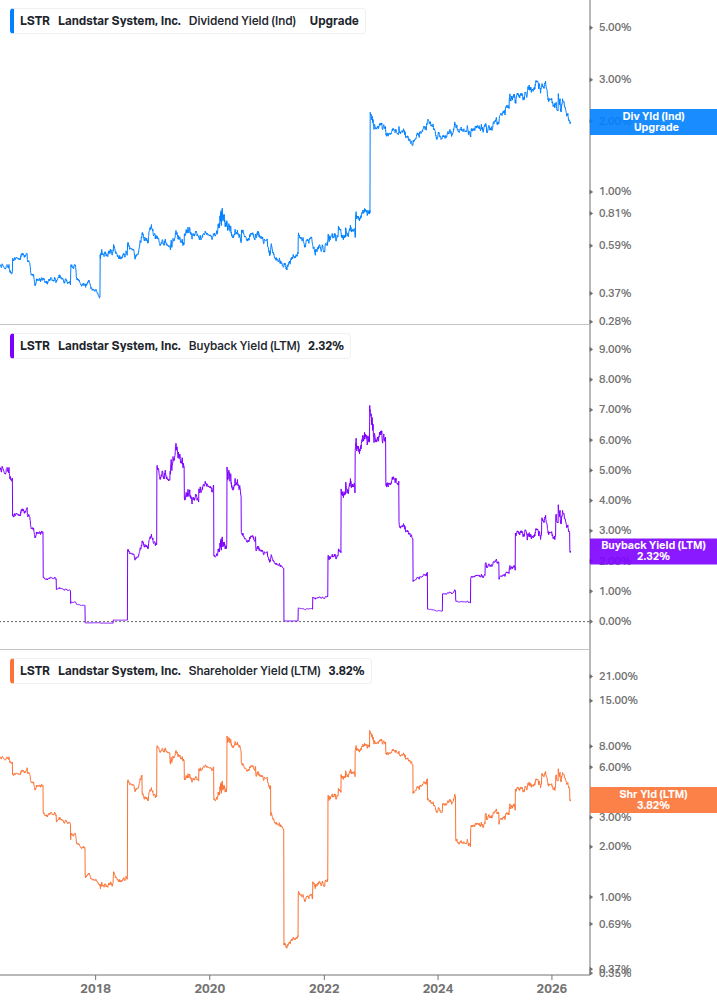This screenshot has height=1005, width=717.
Task: Click the 0.00% tick on buyback yield axis
Action: 614,621
